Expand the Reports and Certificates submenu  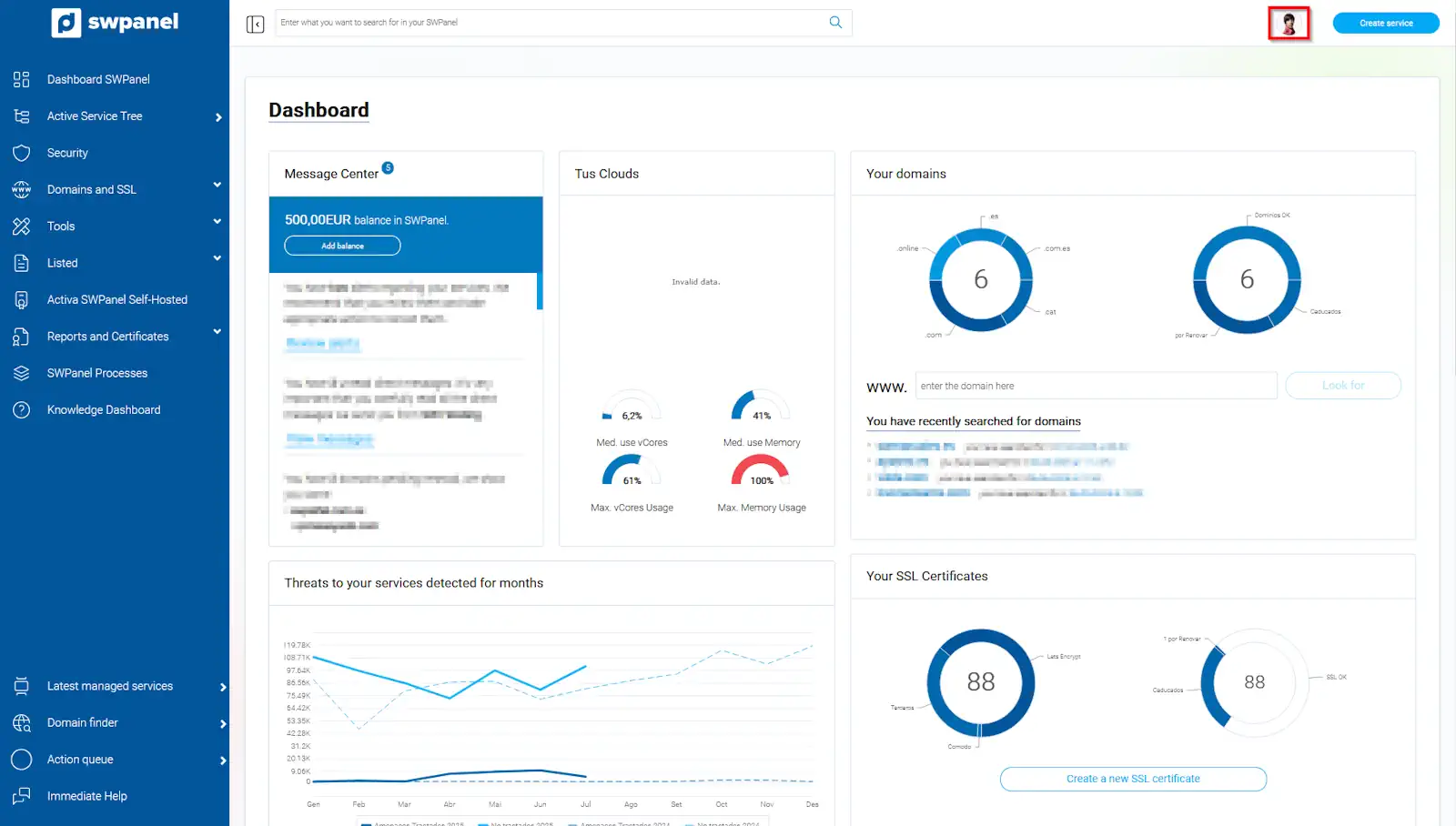(217, 332)
